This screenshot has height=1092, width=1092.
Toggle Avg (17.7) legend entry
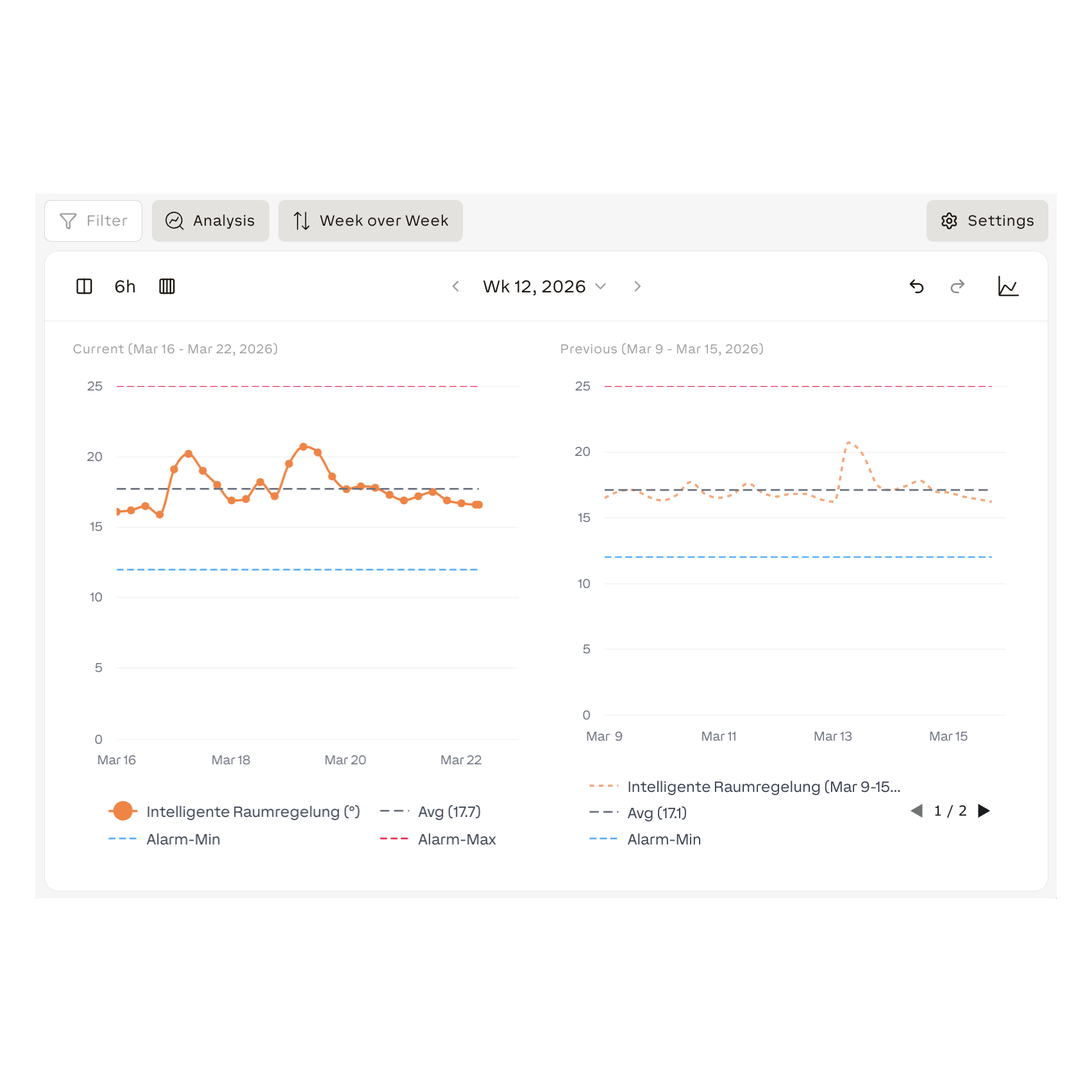tap(448, 812)
